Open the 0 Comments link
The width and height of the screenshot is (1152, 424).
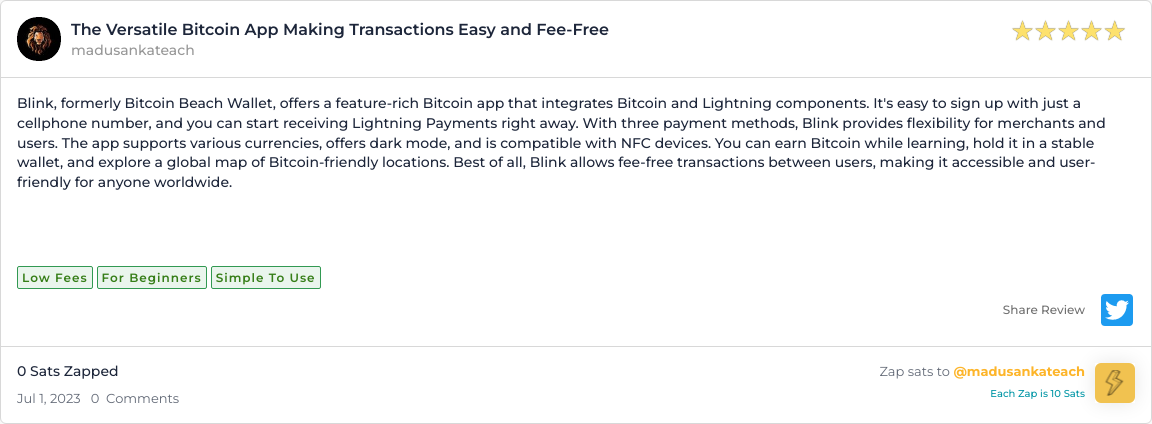(x=135, y=399)
